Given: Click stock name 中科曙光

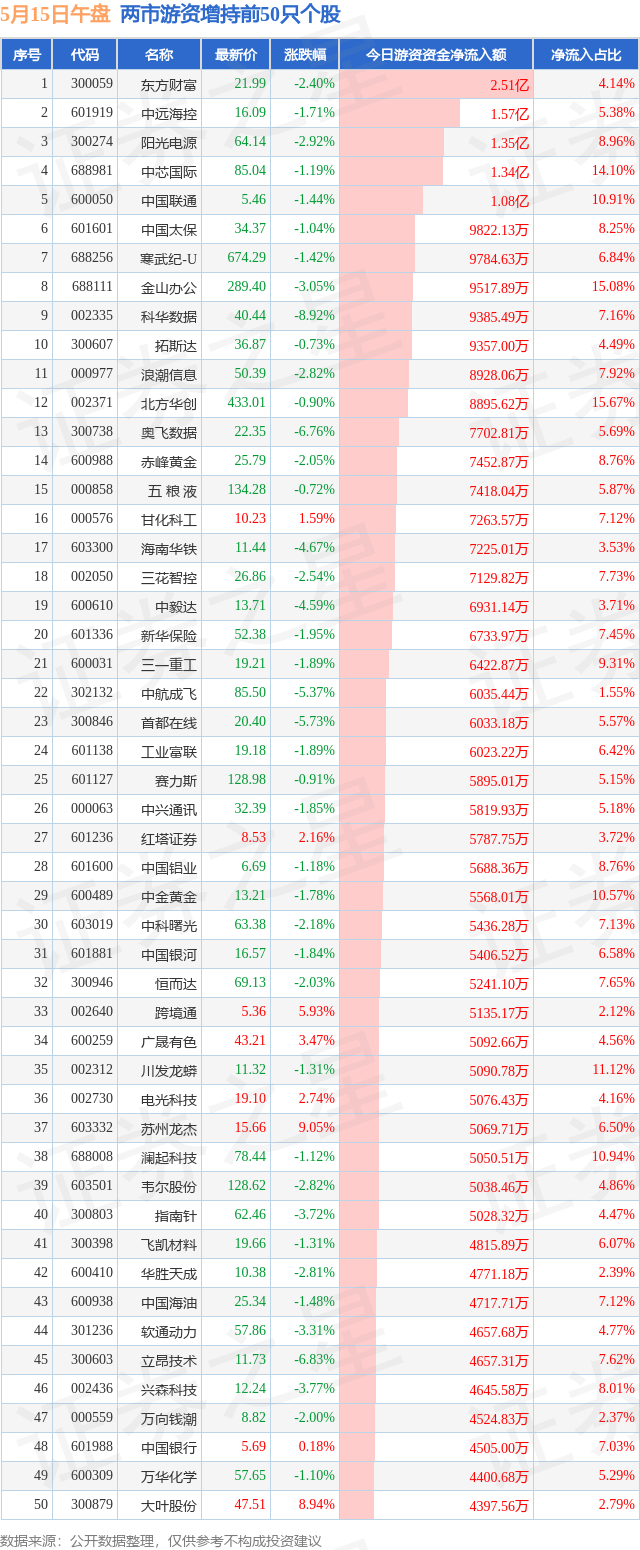Looking at the screenshot, I should point(169,926).
